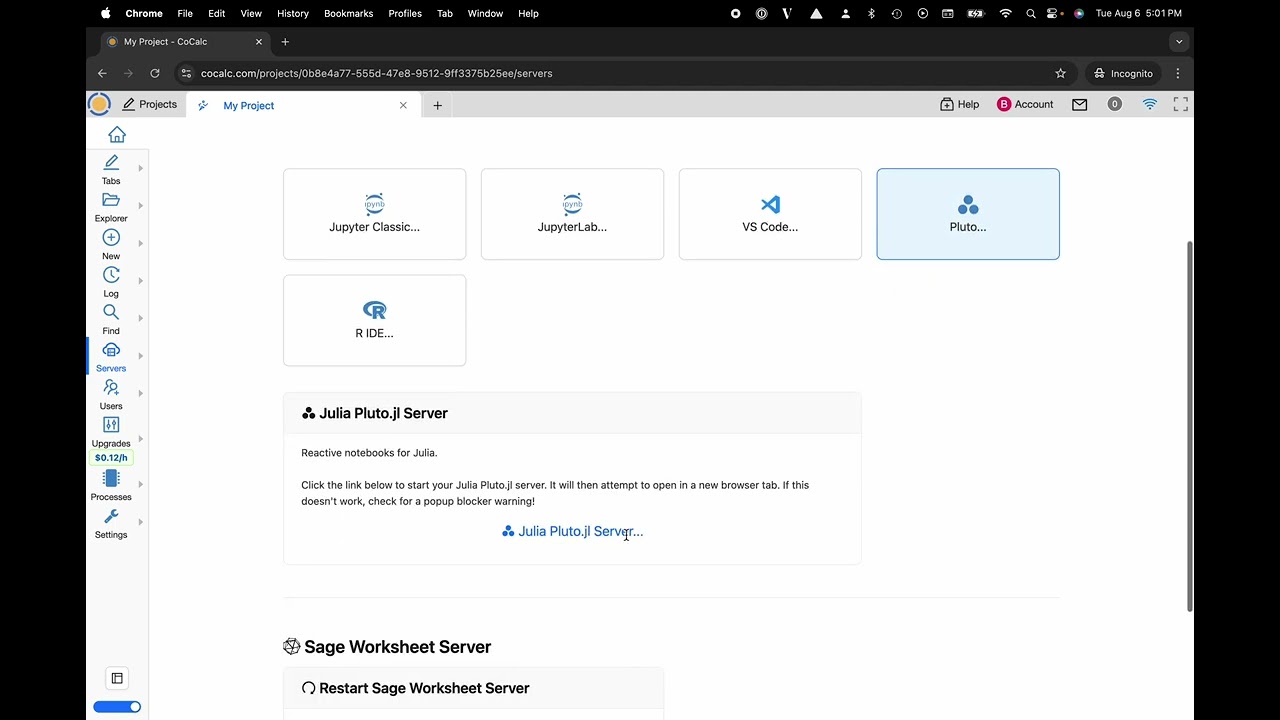Viewport: 1280px width, 720px height.
Task: Go to project home icon
Action: point(117,135)
